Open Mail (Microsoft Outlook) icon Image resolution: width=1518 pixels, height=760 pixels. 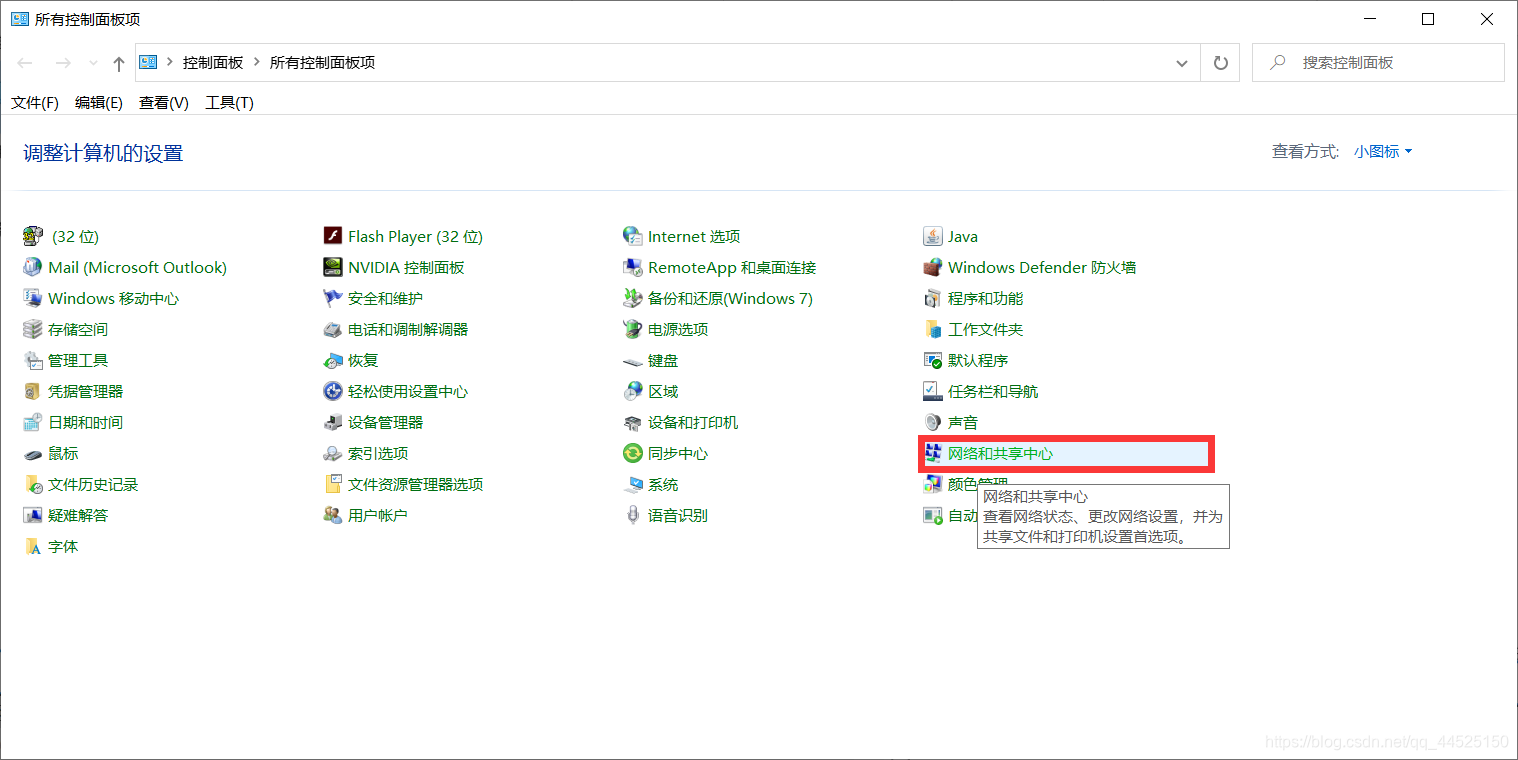point(33,267)
